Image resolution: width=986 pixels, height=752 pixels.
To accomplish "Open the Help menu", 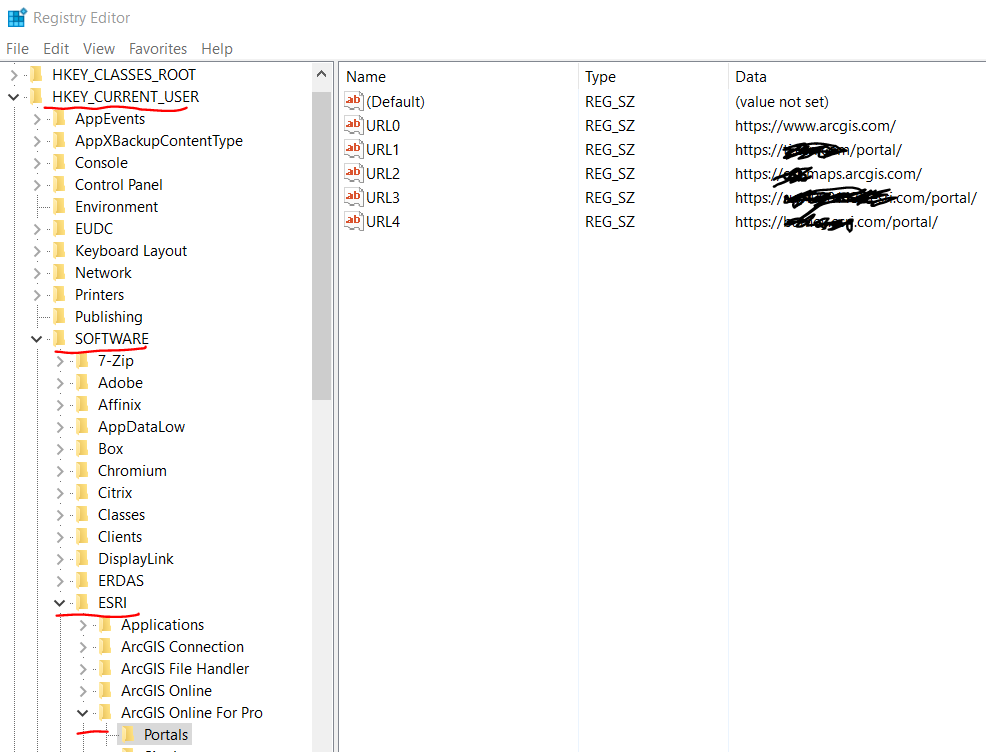I will click(217, 48).
